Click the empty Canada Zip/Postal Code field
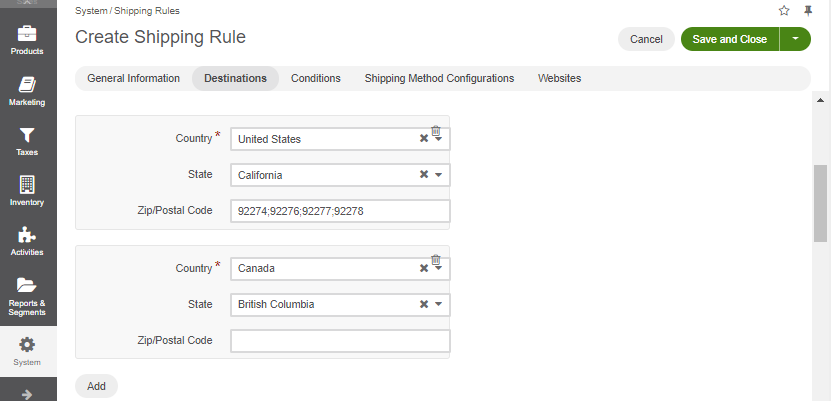 point(340,341)
